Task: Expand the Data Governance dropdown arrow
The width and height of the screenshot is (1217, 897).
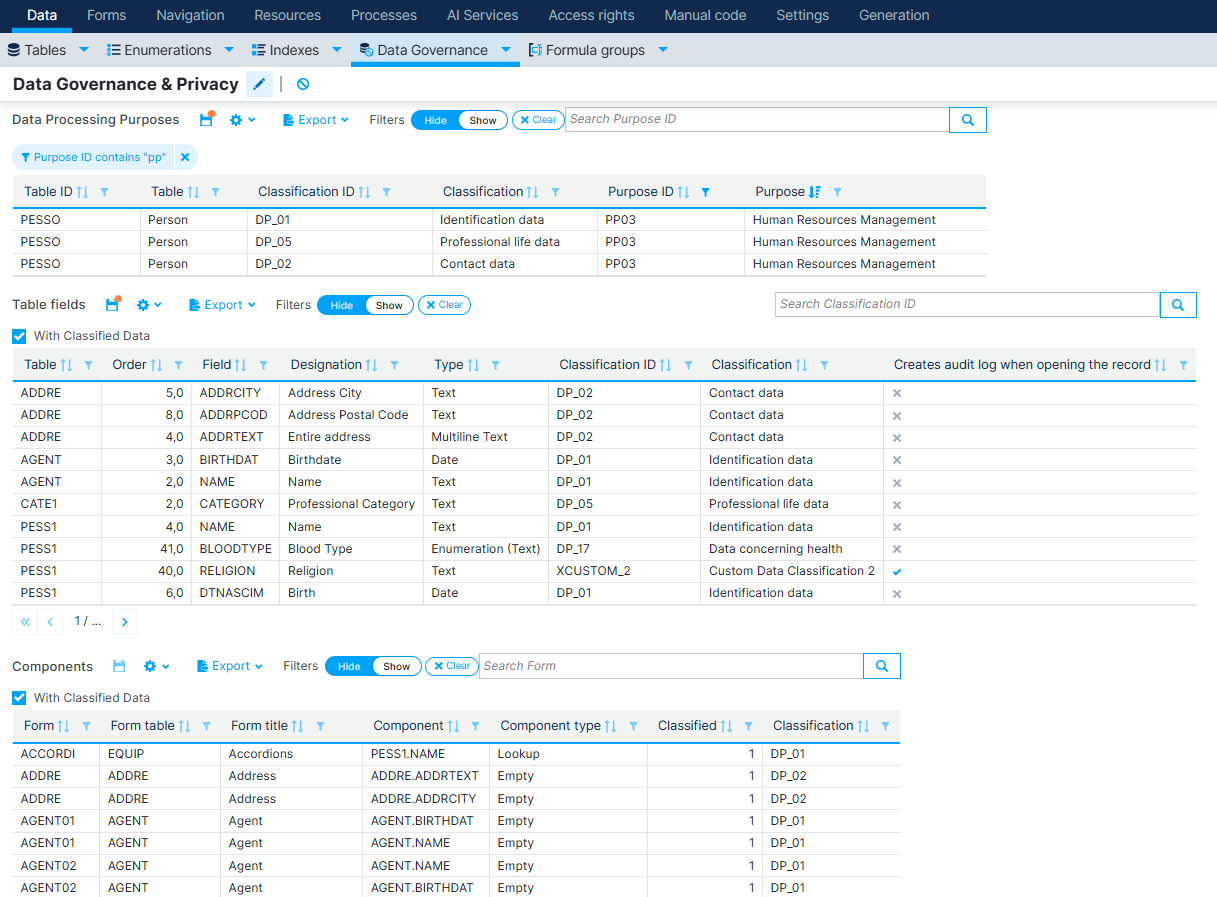Action: [x=506, y=50]
